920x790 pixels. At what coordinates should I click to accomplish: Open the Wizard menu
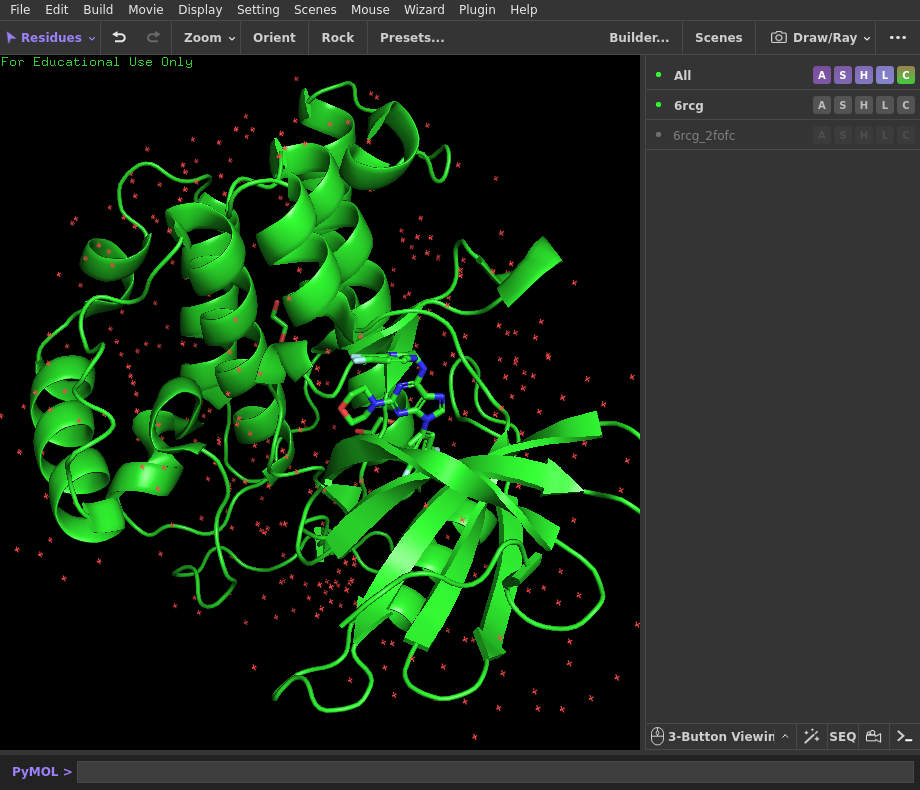424,9
